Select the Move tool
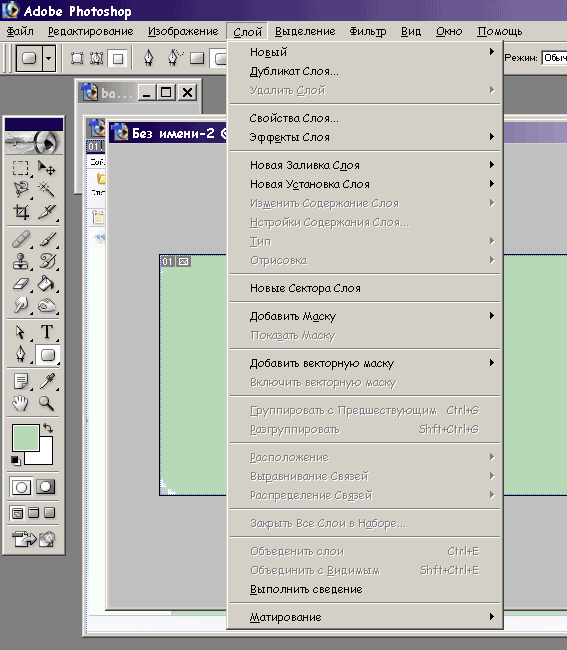The width and height of the screenshot is (567, 650). pos(46,168)
